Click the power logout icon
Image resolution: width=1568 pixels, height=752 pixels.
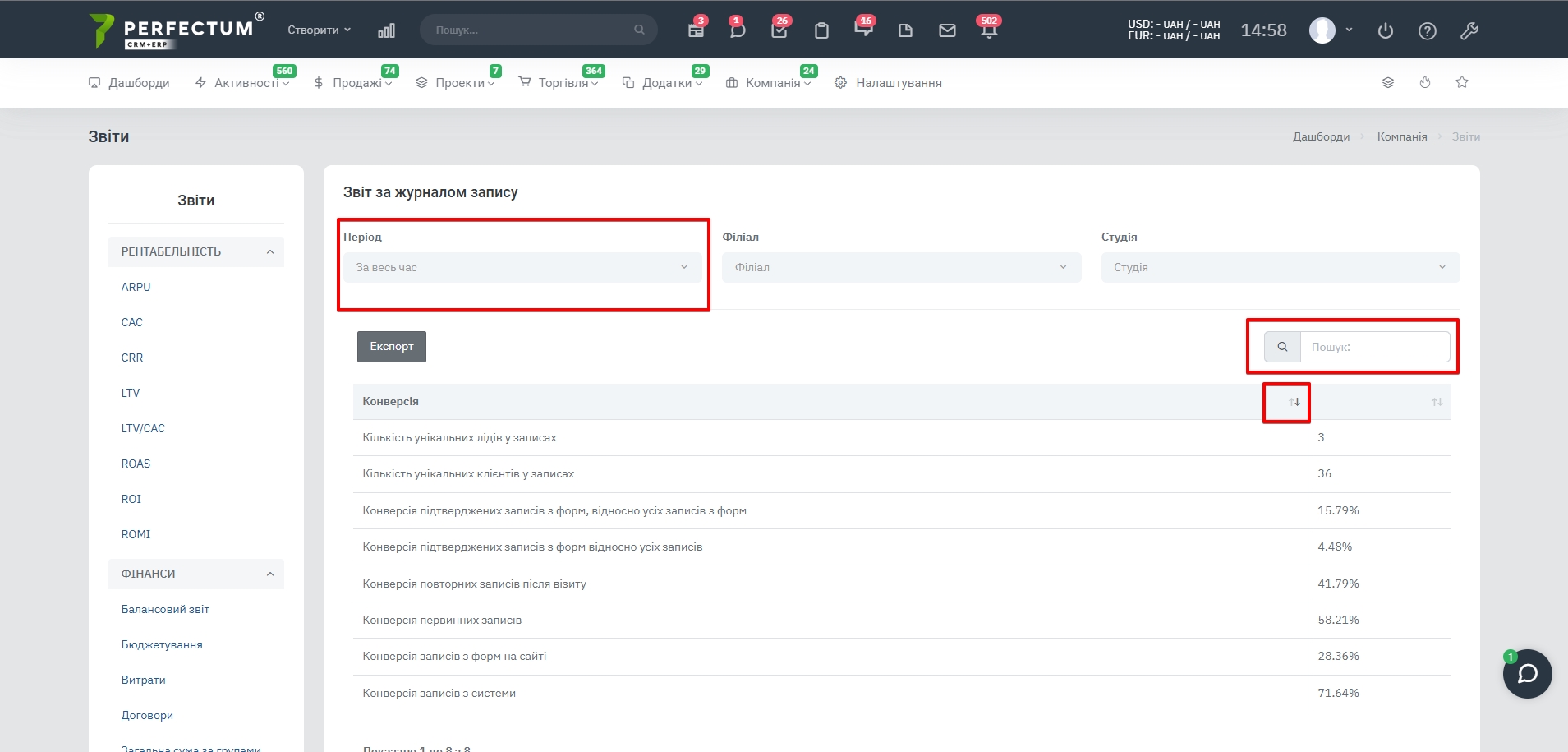click(x=1386, y=30)
